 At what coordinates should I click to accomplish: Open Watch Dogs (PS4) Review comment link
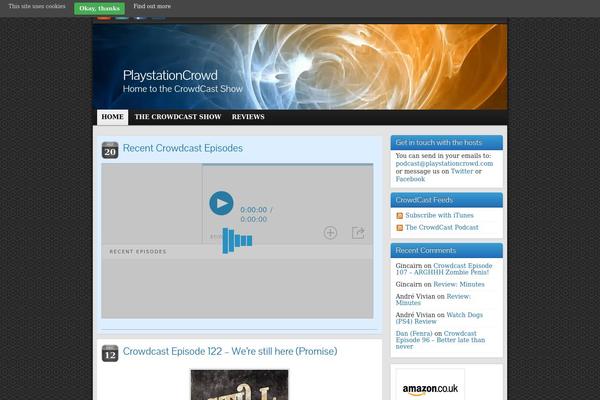coord(439,318)
